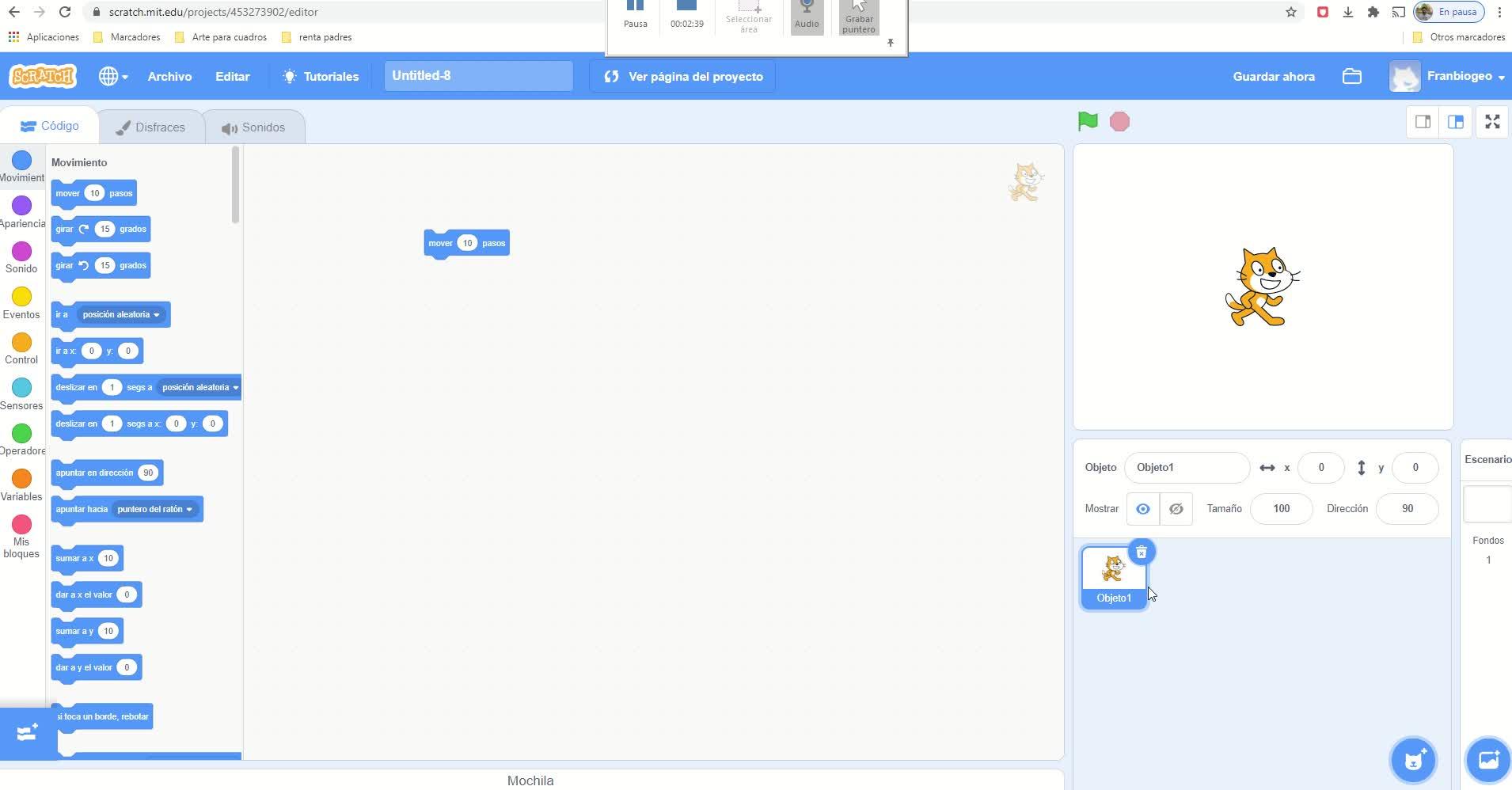
Task: Open the Franbiogeo account menu
Action: 1448,76
